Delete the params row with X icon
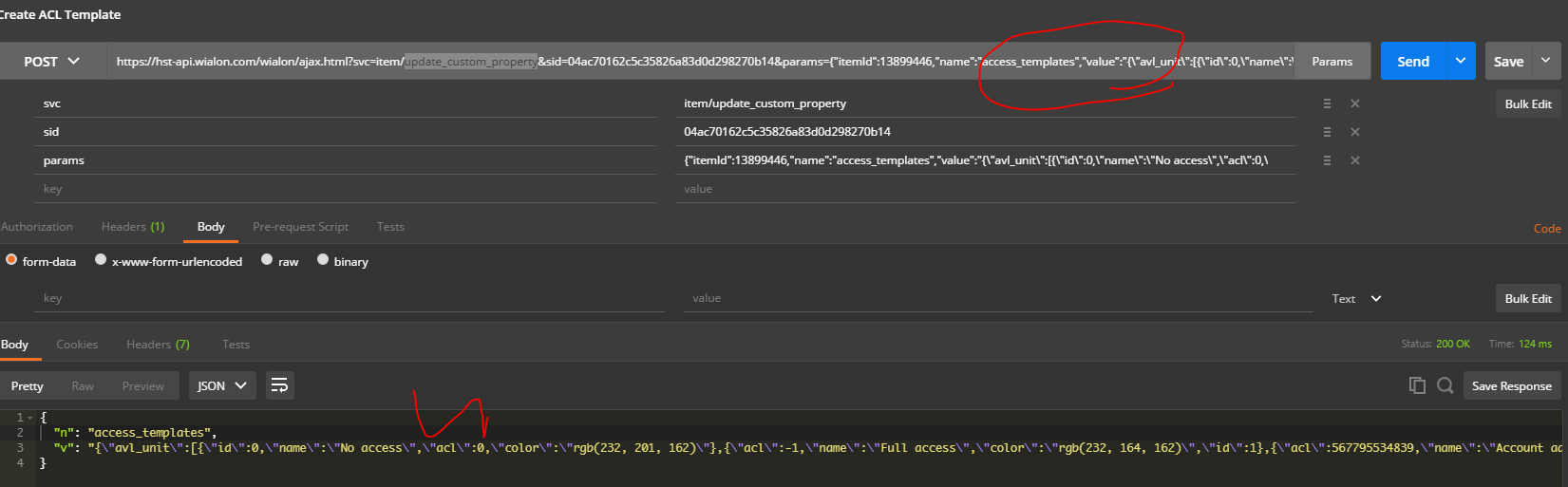This screenshot has height=487, width=1568. (x=1354, y=160)
